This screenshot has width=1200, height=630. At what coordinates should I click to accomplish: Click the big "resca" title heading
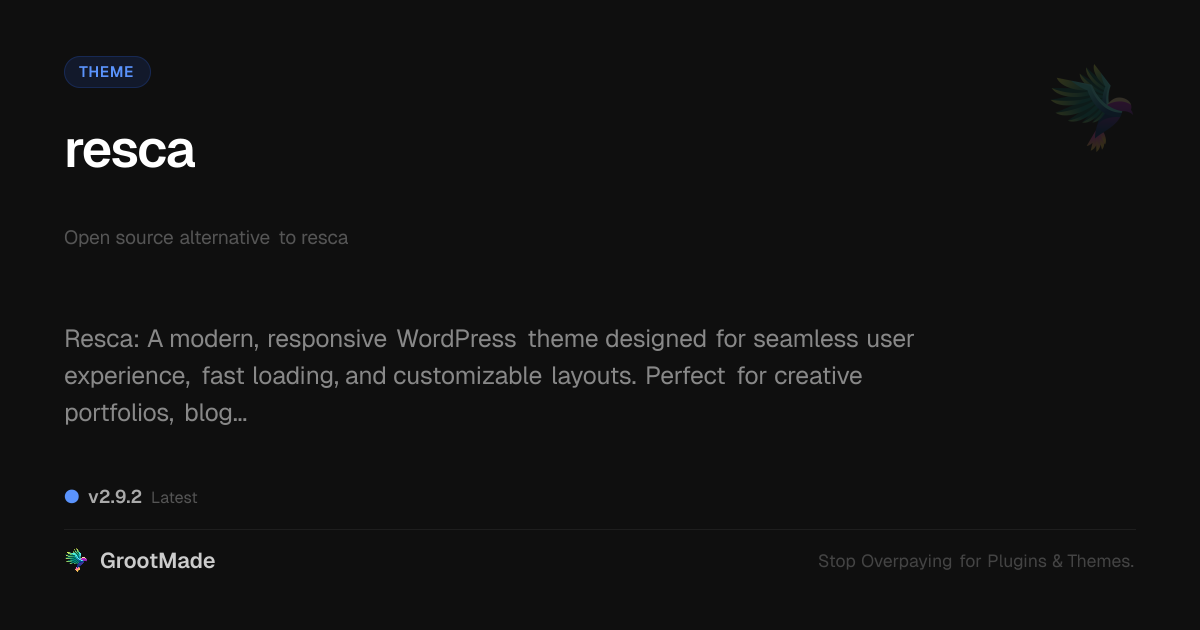(x=130, y=150)
